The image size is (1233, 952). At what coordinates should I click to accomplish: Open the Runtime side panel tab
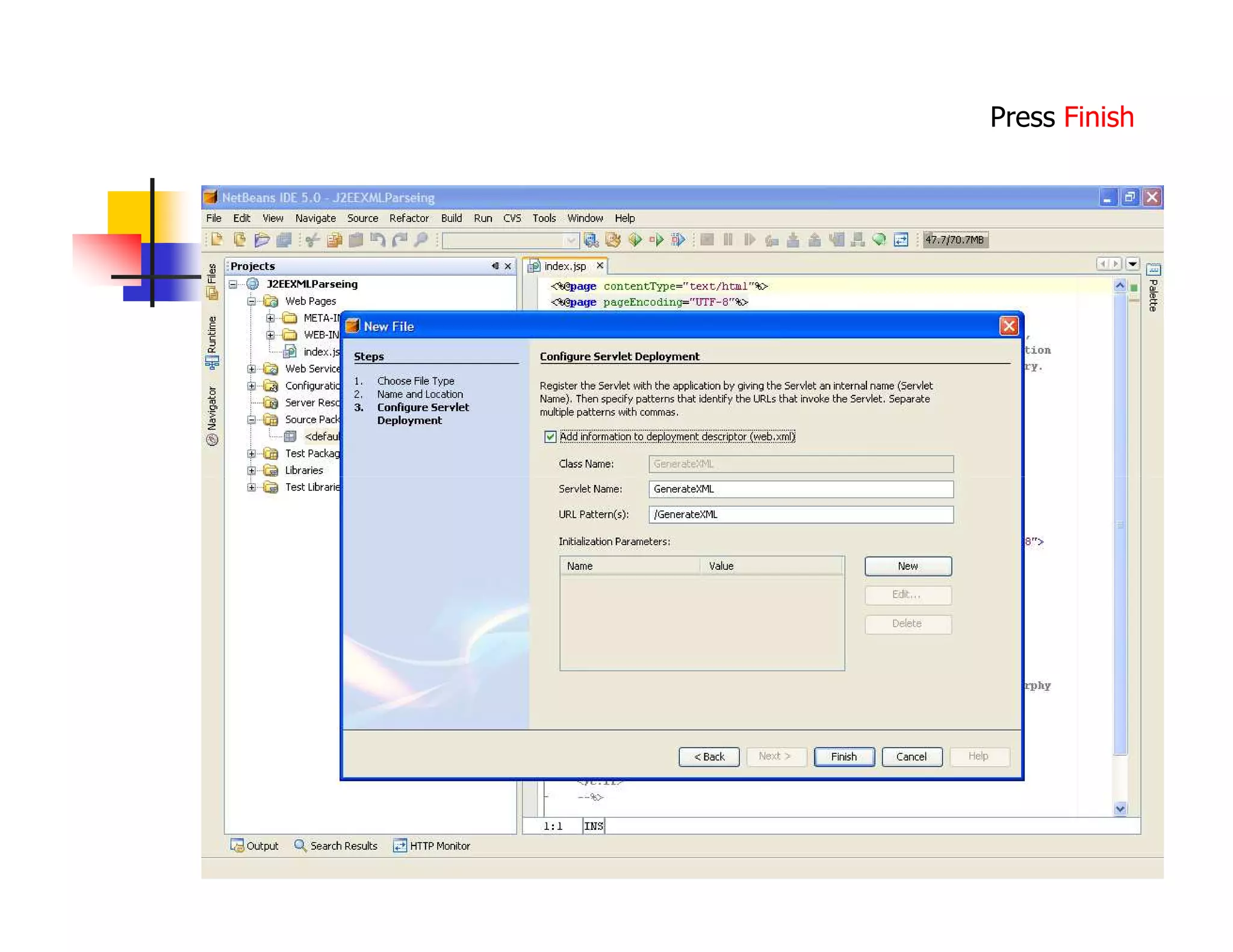pyautogui.click(x=212, y=342)
